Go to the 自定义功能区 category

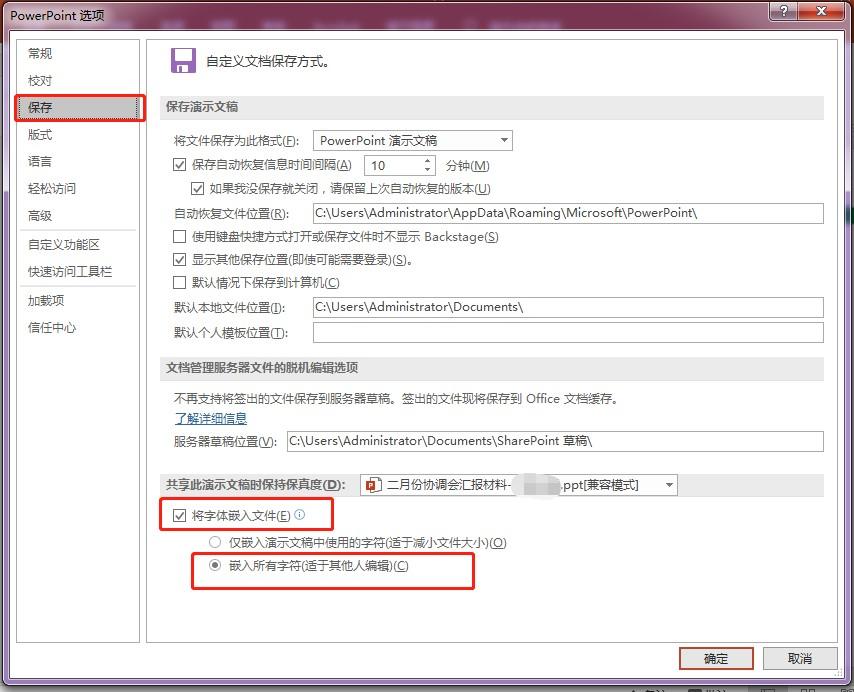(64, 244)
